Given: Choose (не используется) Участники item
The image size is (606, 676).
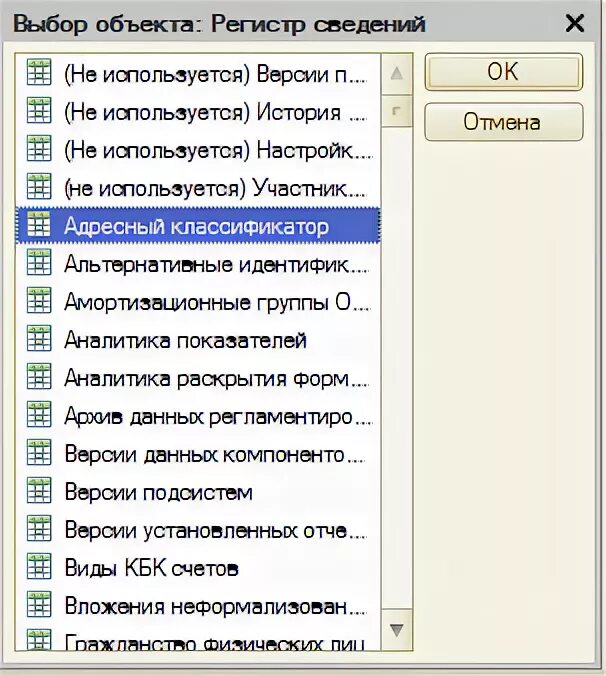Looking at the screenshot, I should (x=198, y=188).
